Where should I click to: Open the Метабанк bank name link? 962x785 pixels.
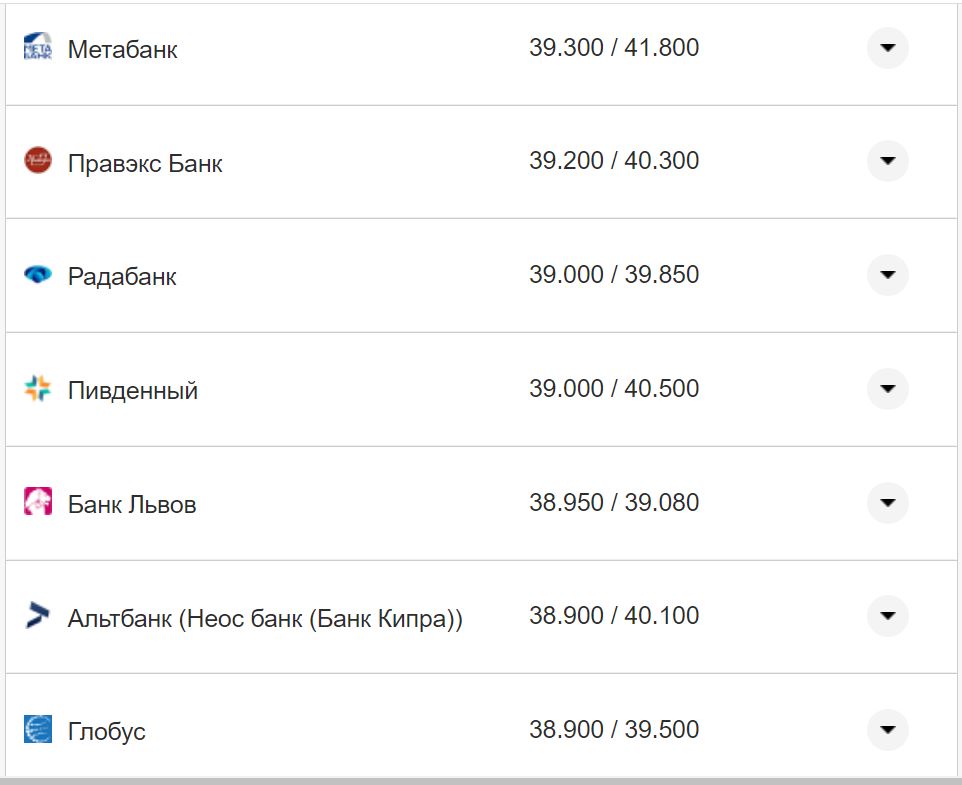coord(123,49)
